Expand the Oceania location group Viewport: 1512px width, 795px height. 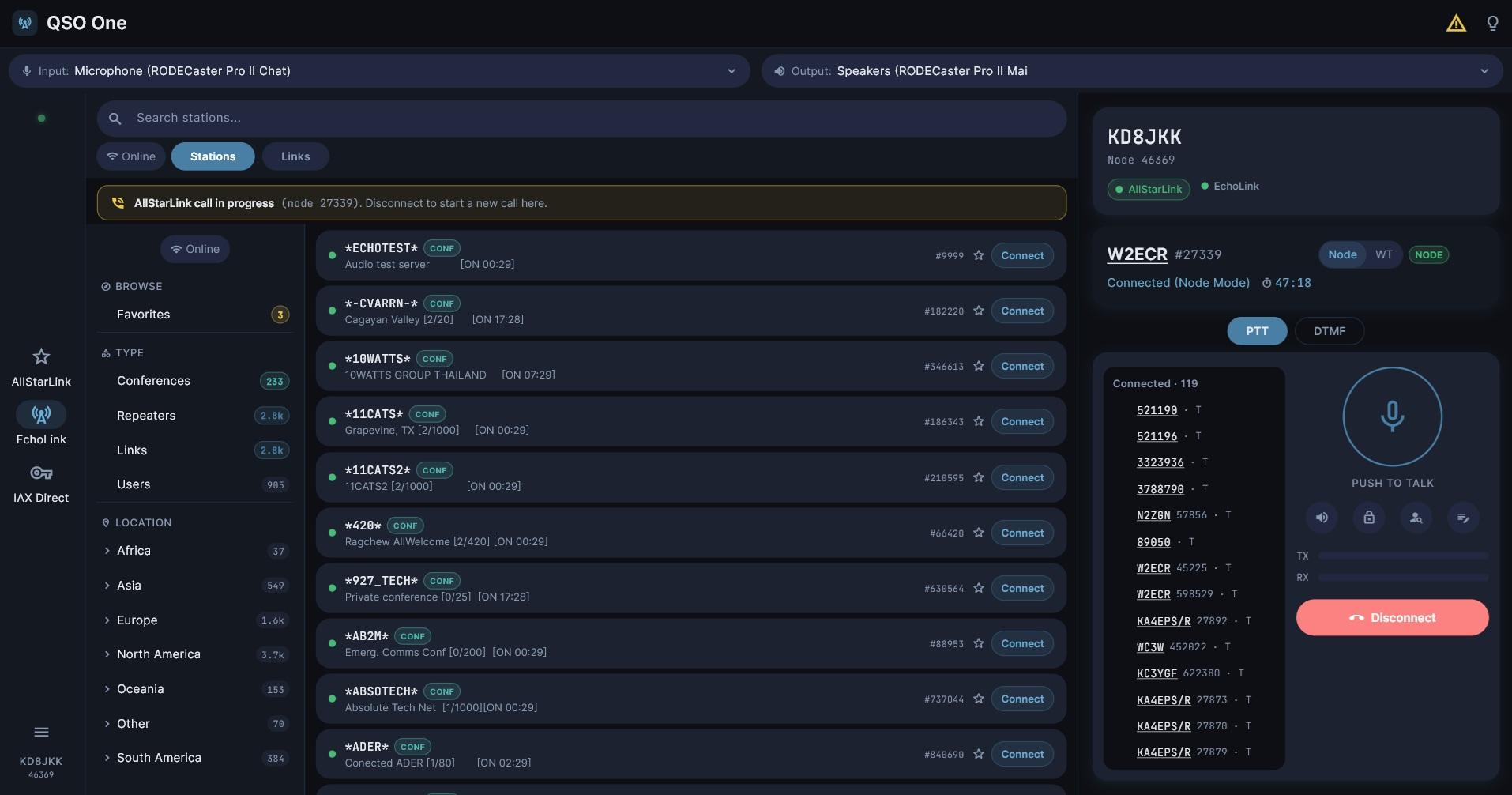(195, 689)
